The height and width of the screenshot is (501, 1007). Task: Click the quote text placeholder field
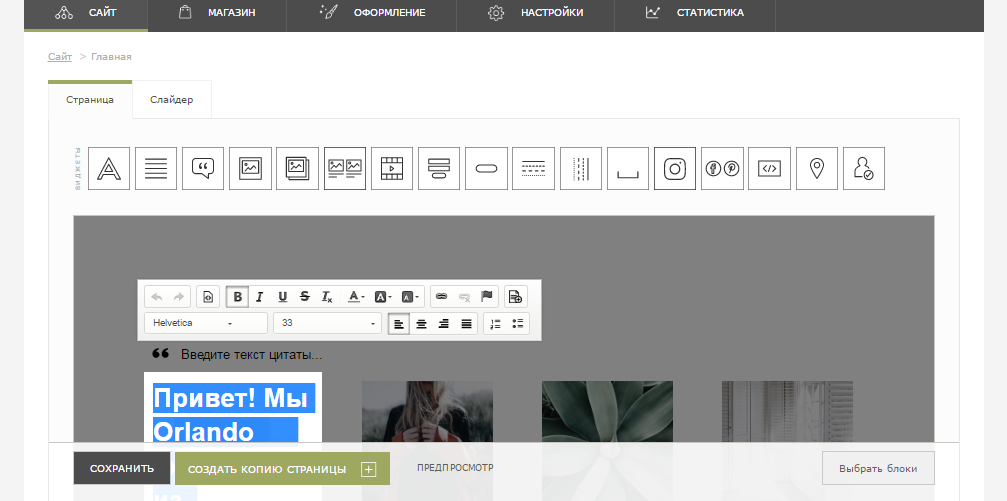click(252, 355)
